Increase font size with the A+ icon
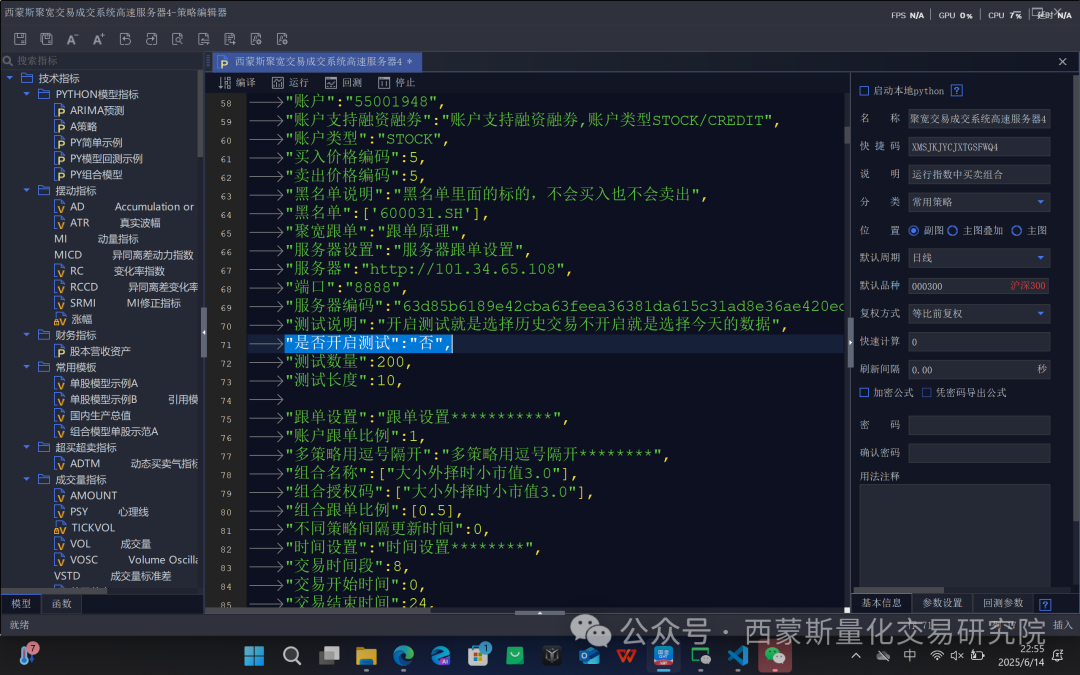This screenshot has width=1080, height=675. click(x=98, y=39)
